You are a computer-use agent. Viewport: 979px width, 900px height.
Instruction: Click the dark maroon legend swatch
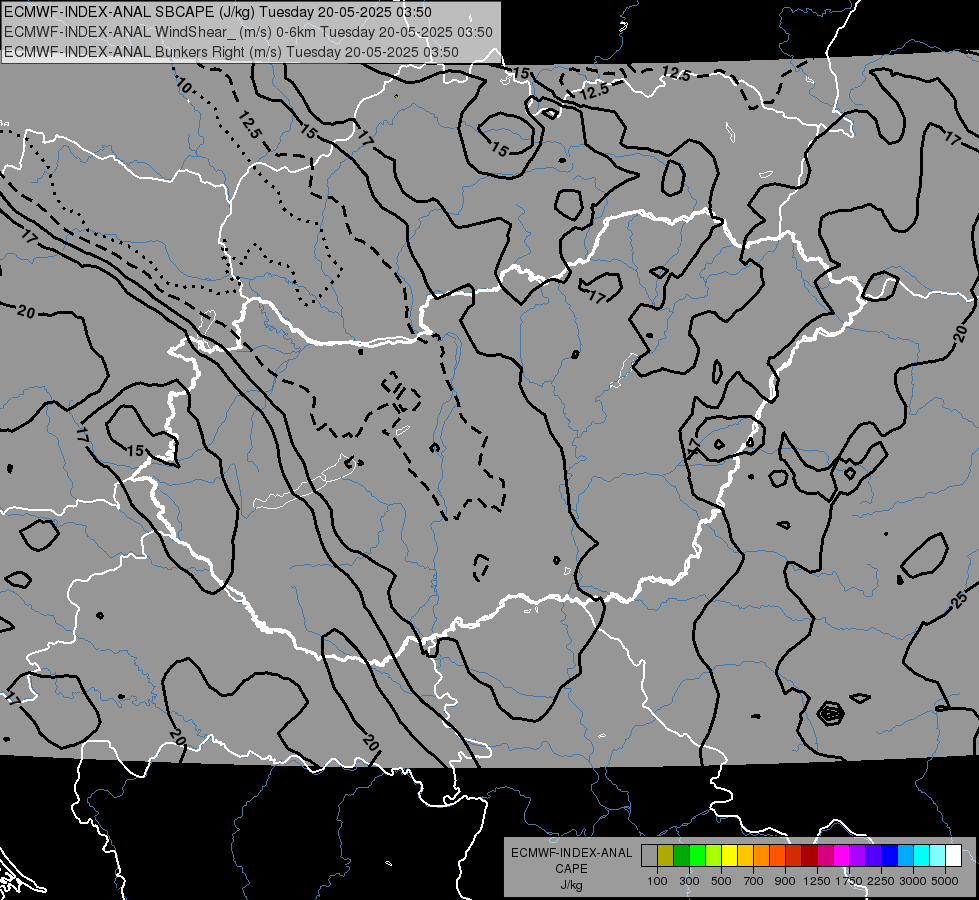click(x=810, y=856)
